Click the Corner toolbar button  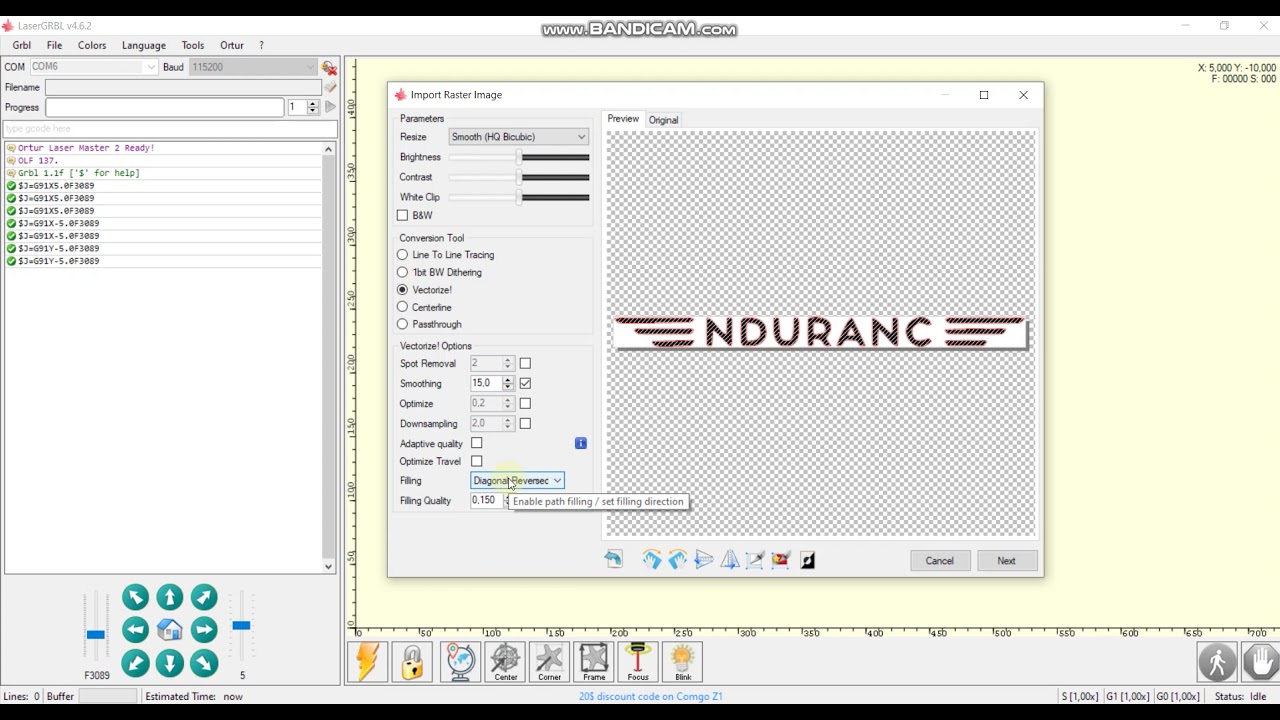tap(549, 662)
